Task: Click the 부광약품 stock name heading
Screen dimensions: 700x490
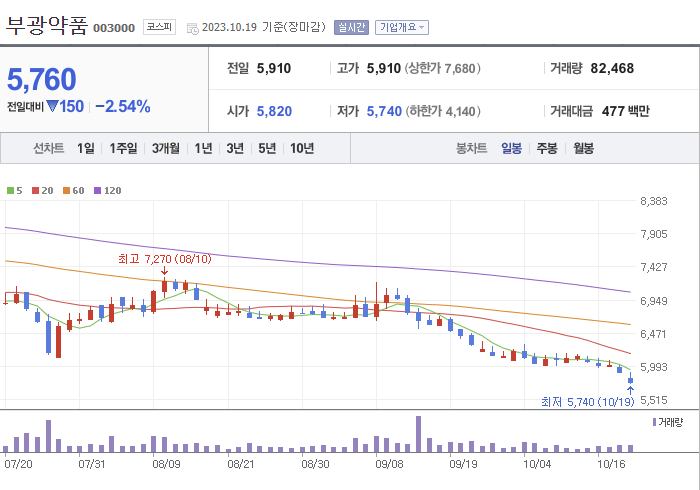Action: tap(47, 26)
